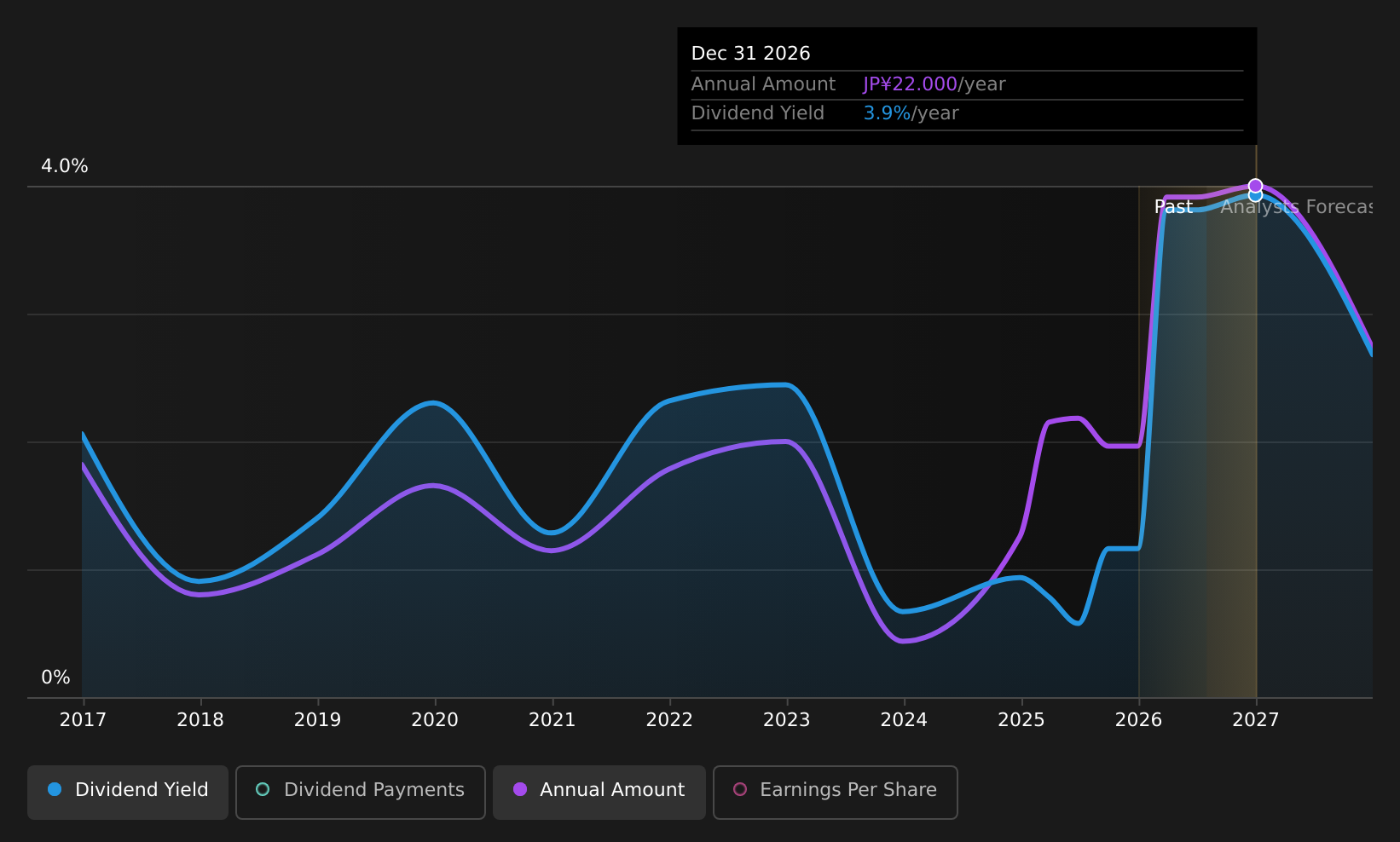Click the Analysts Forecast region label
Image resolution: width=1400 pixels, height=842 pixels.
click(x=1296, y=207)
